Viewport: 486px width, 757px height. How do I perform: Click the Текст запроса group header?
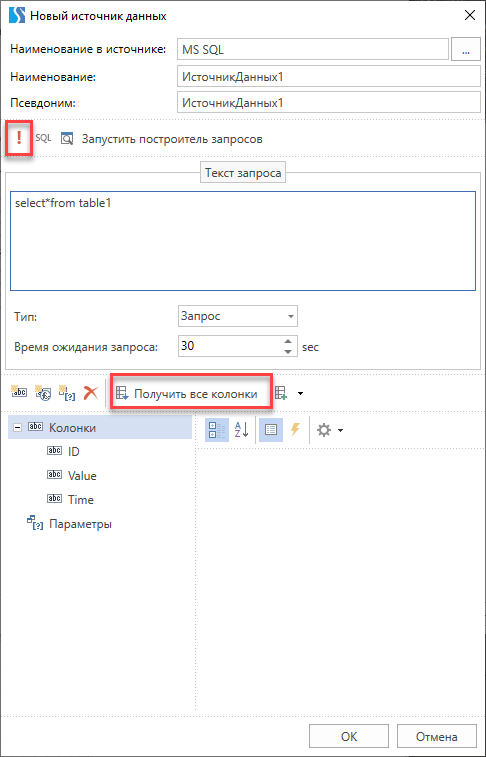pos(243,173)
